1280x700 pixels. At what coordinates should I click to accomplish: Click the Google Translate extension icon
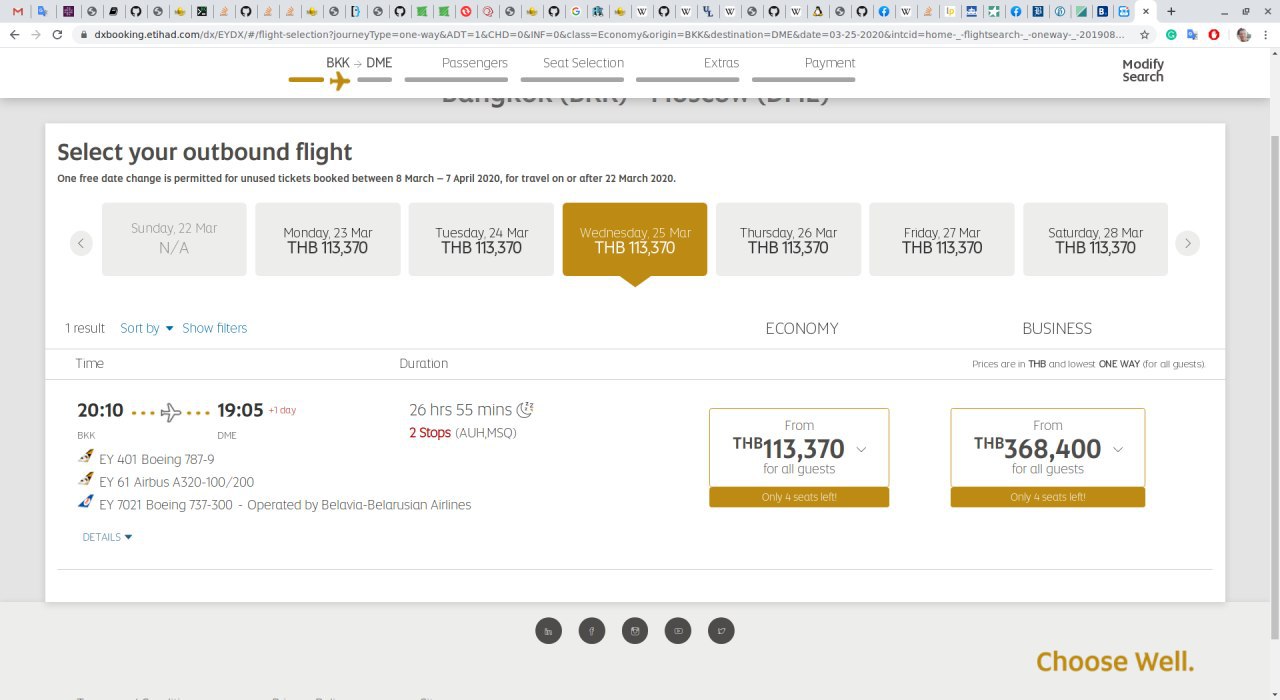point(1192,34)
